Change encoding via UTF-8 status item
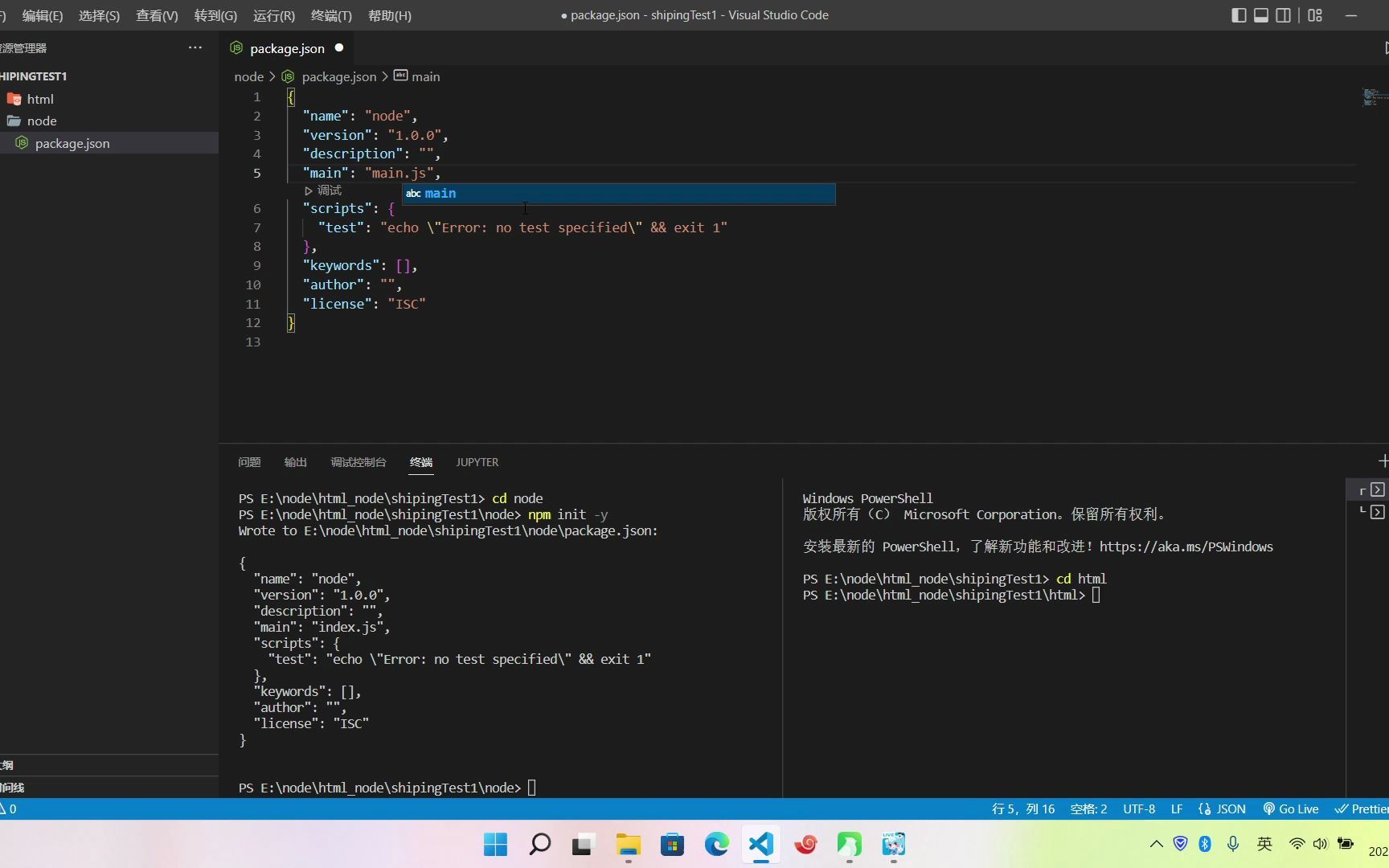This screenshot has width=1389, height=868. point(1139,809)
